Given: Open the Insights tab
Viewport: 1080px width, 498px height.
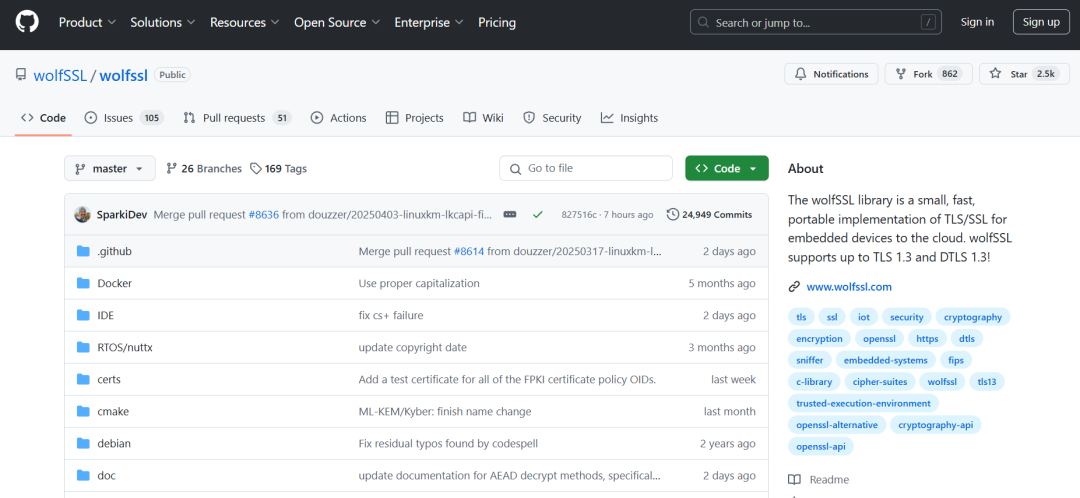Looking at the screenshot, I should click(x=630, y=118).
